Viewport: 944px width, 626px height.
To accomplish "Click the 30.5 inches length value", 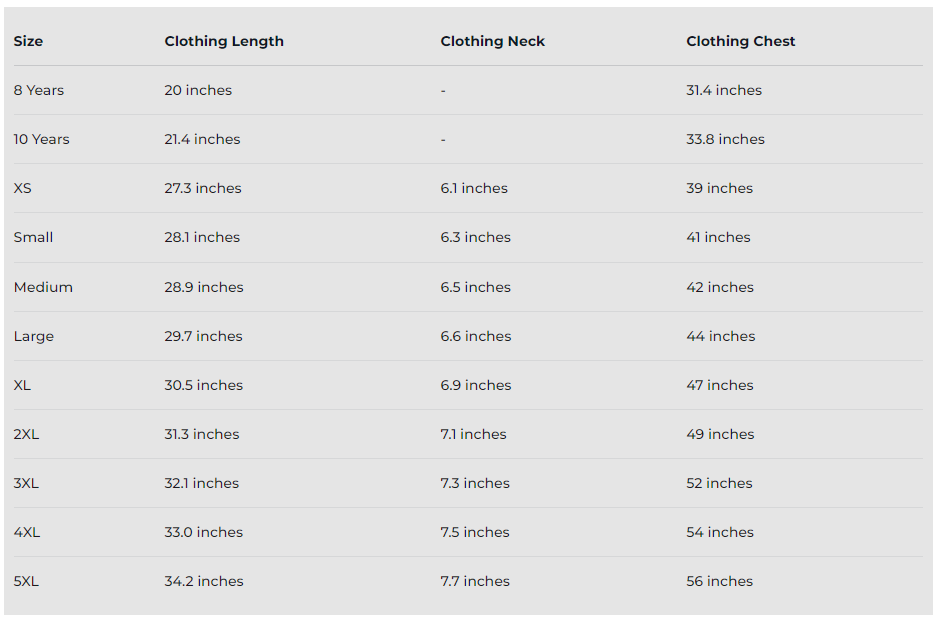I will click(x=203, y=385).
